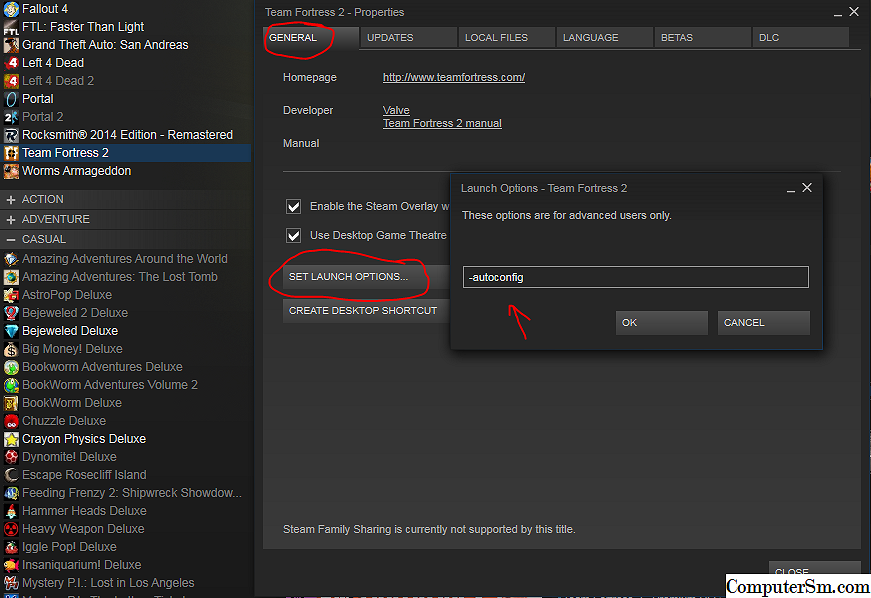Select Mystery P.I.: Lost in Los Angeles
This screenshot has width=871, height=598.
point(108,583)
